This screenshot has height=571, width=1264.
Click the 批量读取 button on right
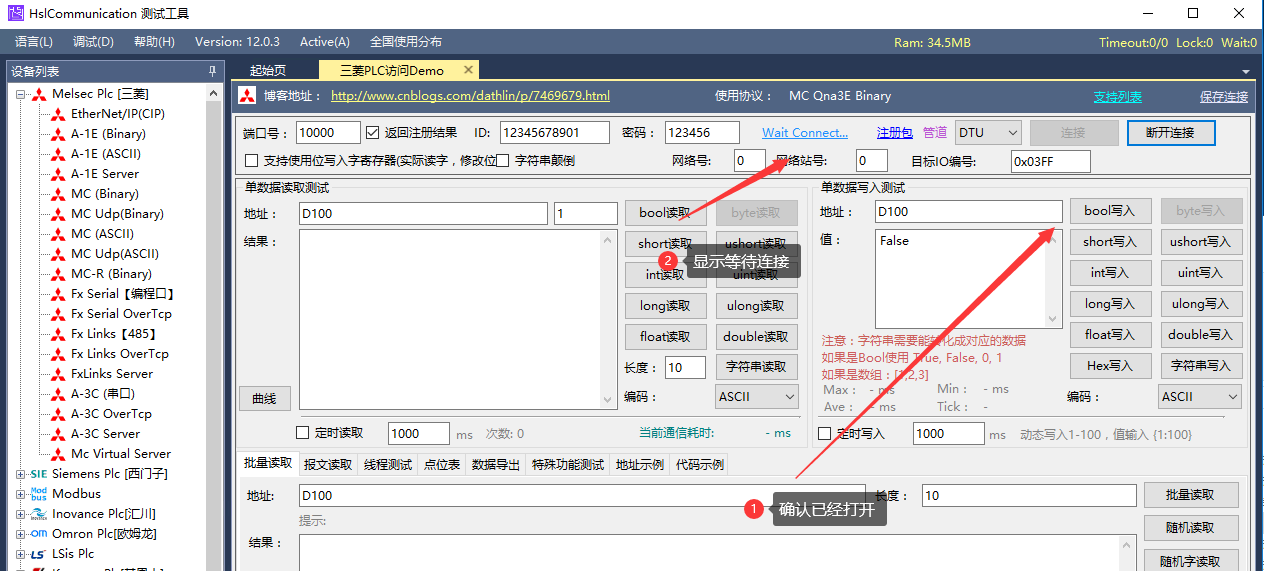[1189, 495]
